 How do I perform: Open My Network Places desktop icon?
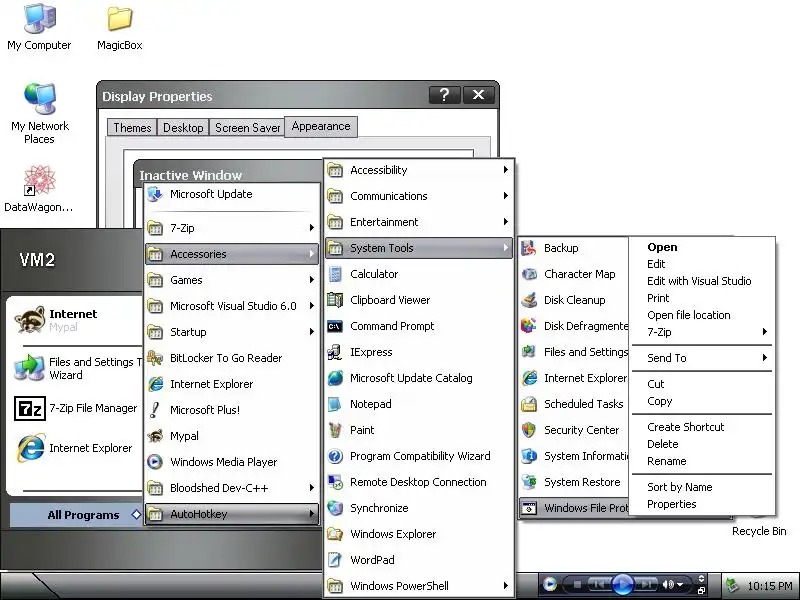pyautogui.click(x=39, y=113)
